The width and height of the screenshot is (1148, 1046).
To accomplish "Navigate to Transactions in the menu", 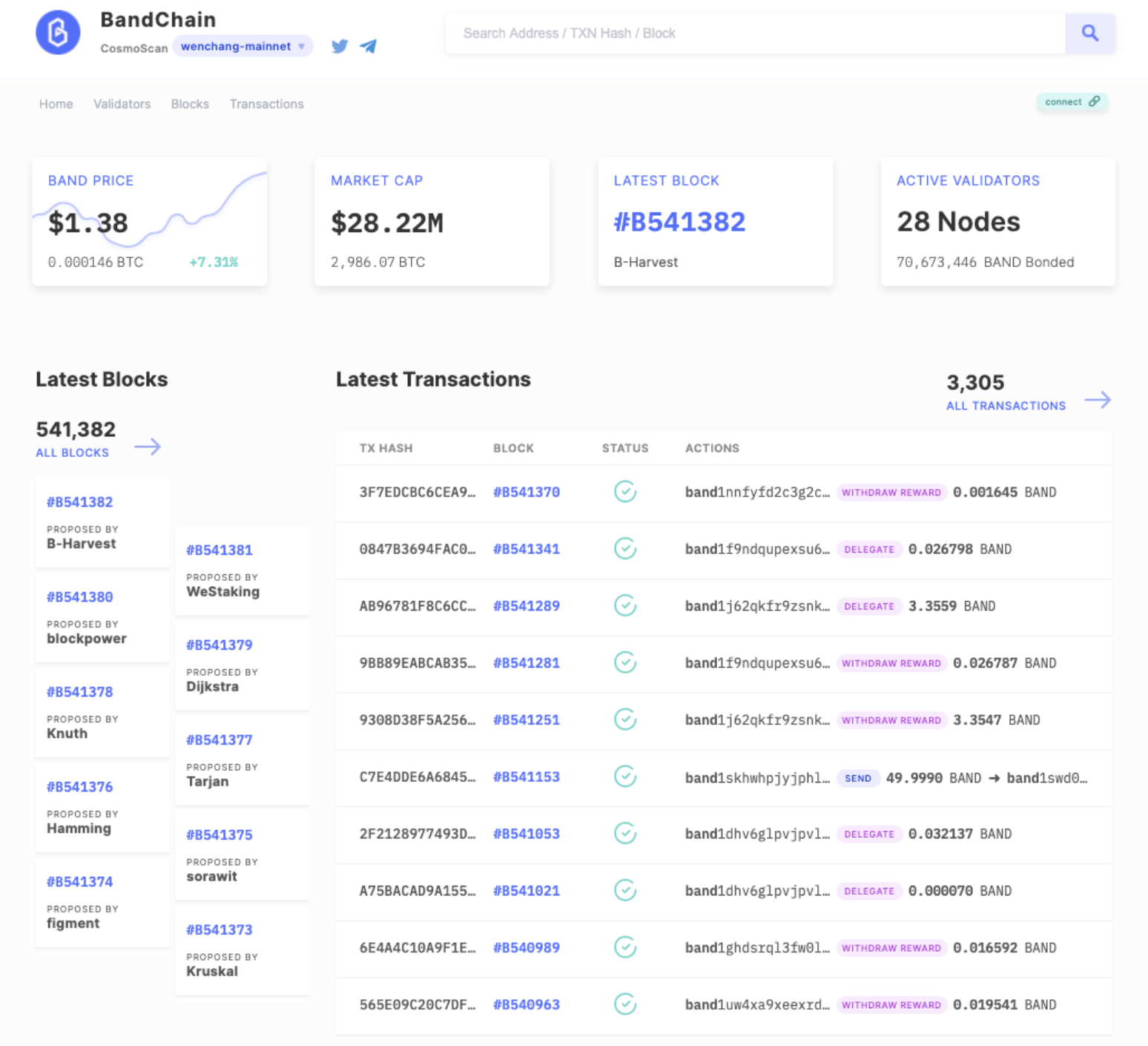I will (266, 104).
